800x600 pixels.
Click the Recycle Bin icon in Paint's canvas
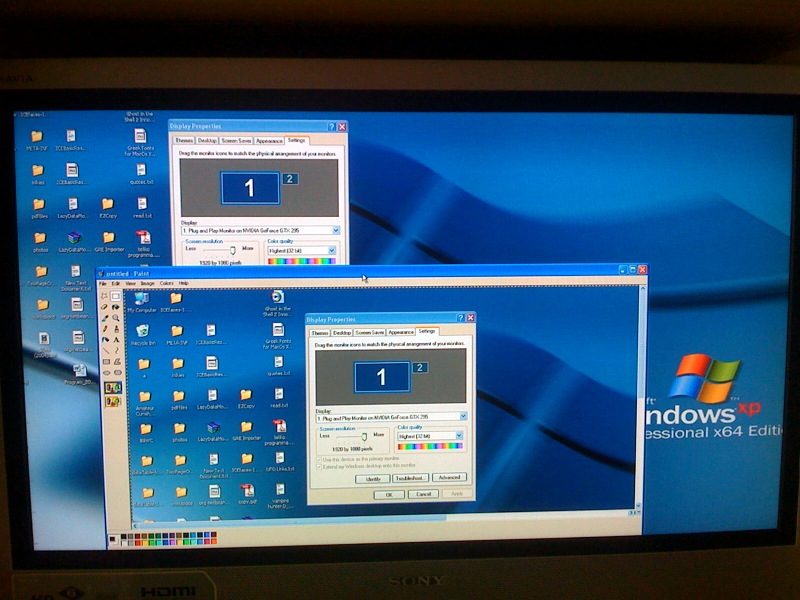143,335
